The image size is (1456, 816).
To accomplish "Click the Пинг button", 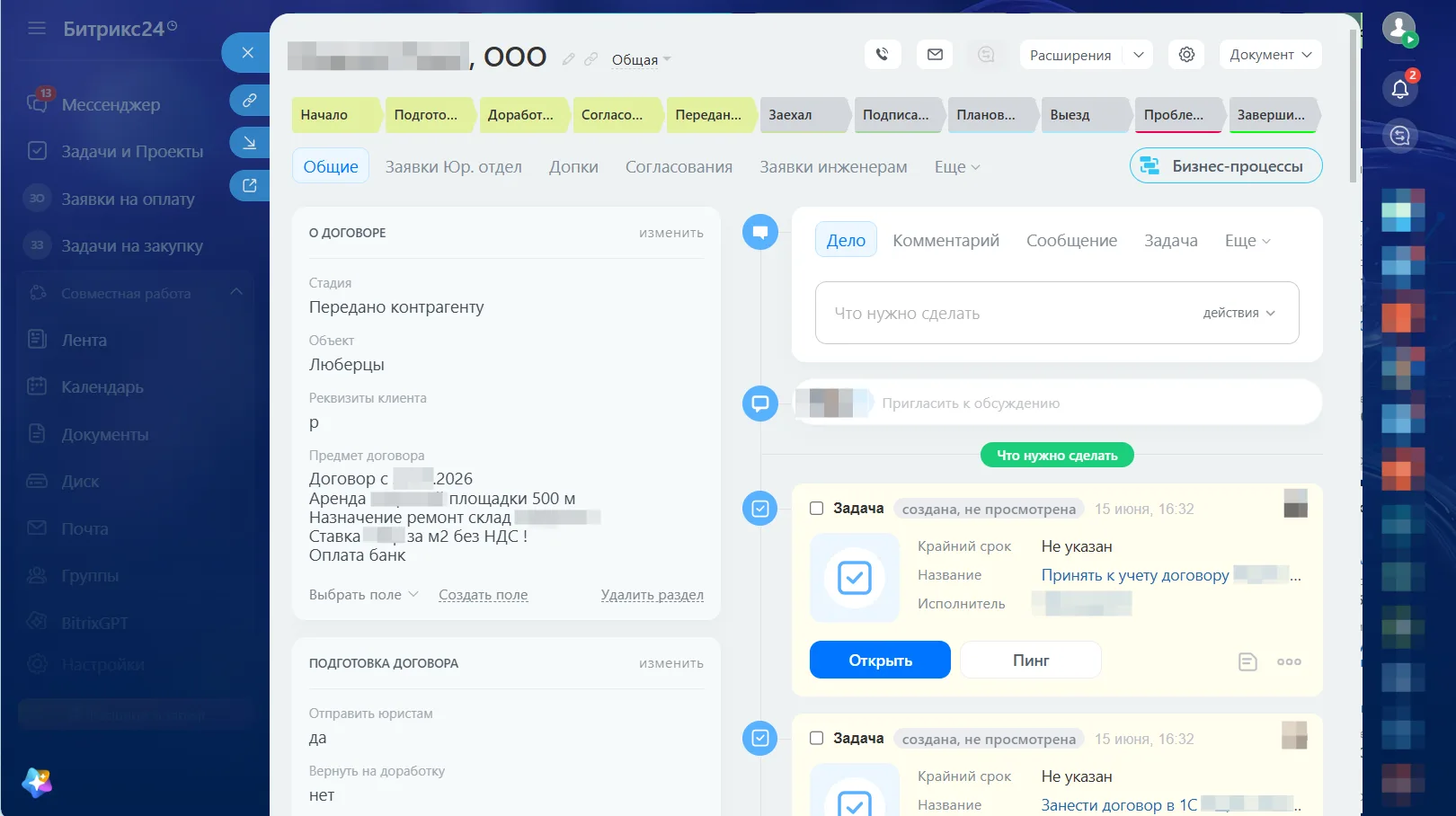I will 1031,660.
